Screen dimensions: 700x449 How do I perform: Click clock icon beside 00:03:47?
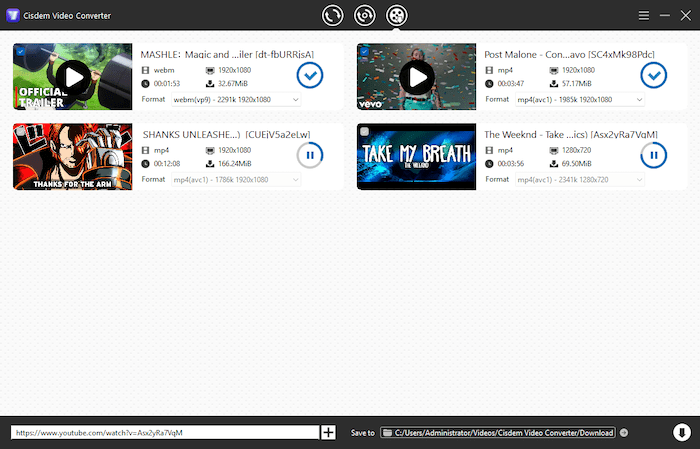coord(489,83)
